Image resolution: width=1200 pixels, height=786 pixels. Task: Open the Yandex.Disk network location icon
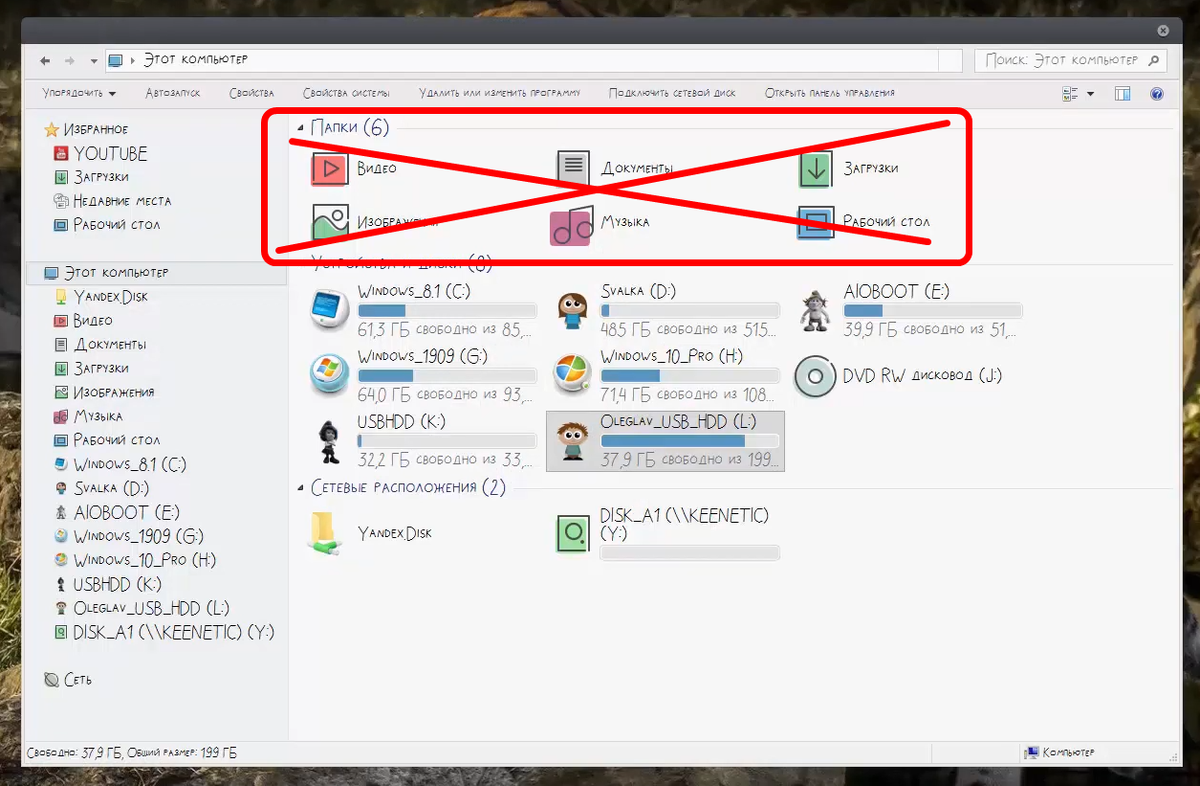pos(327,532)
